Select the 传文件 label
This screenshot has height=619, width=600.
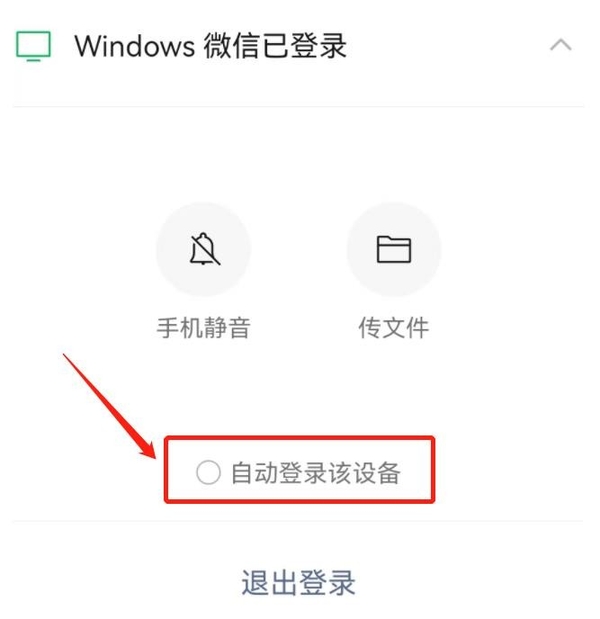[x=394, y=327]
